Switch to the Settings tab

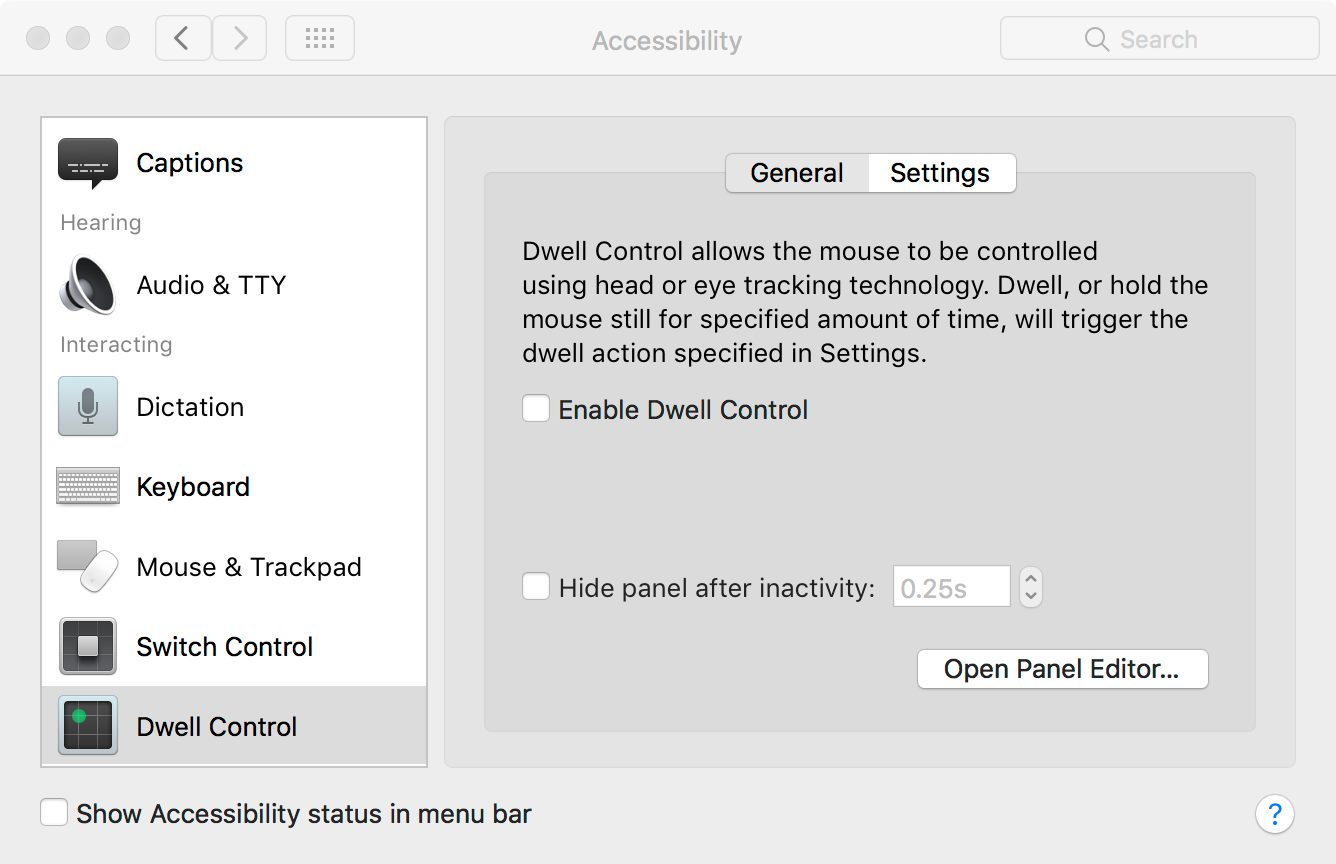pyautogui.click(x=940, y=173)
